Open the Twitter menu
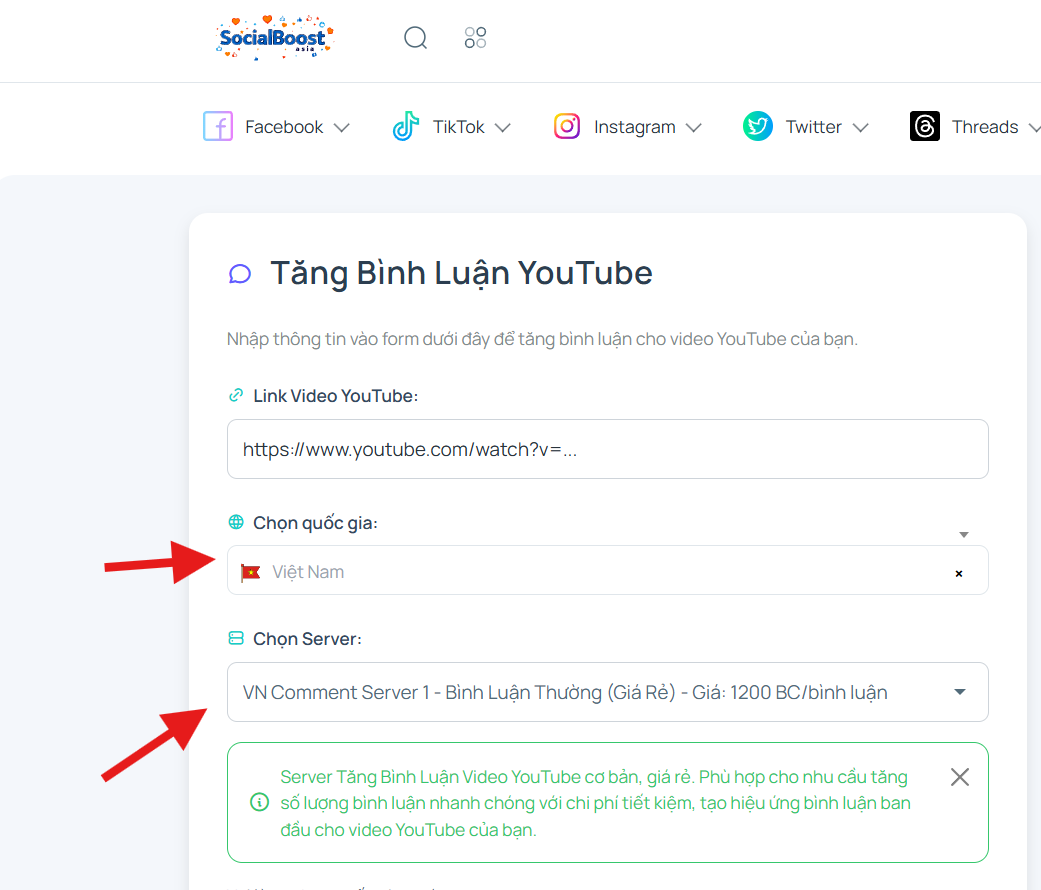This screenshot has height=890, width=1041. click(x=806, y=126)
